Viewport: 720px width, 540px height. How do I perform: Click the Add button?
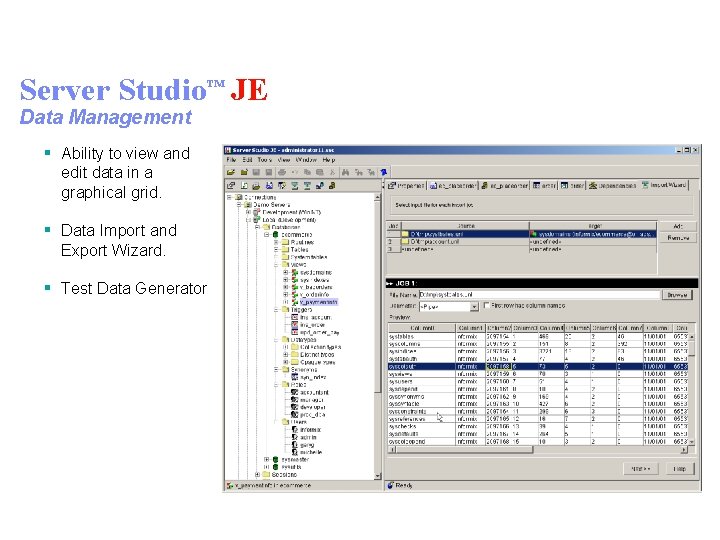(678, 226)
